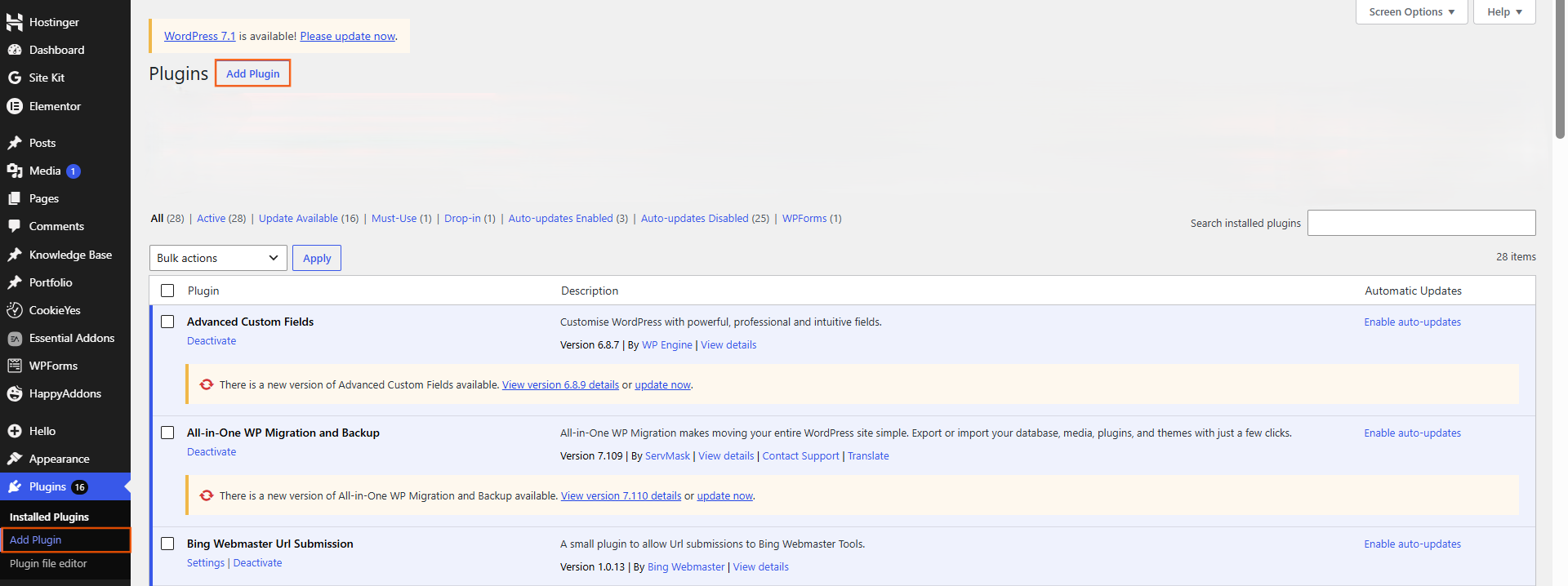Enable auto-updates for Advanced Custom Fields
1568x586 pixels.
tap(1412, 322)
